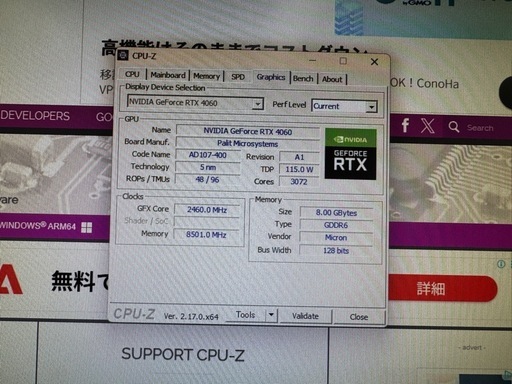Maximize the CPU-Z window
Viewport: 512px width, 384px height.
(x=343, y=61)
